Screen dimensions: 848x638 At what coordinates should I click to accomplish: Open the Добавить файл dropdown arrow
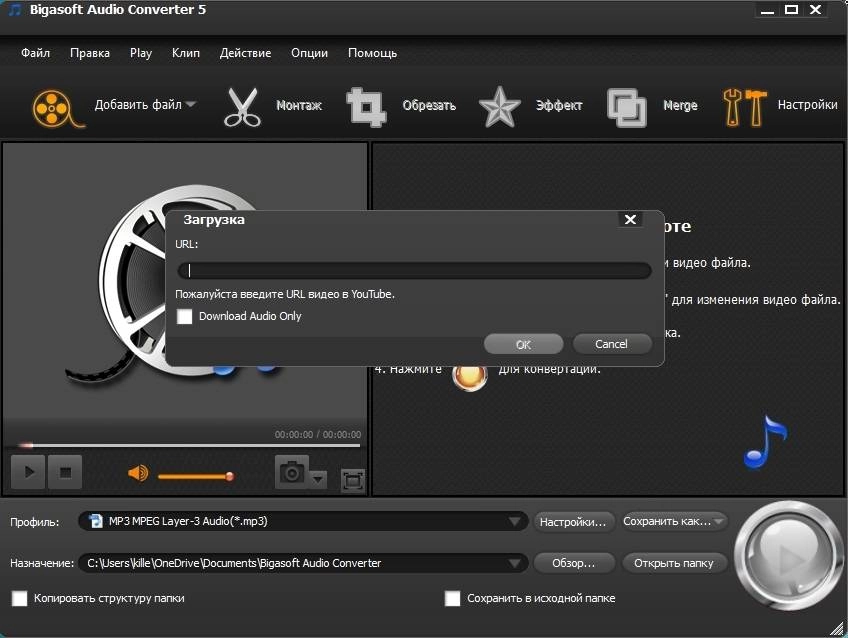(x=191, y=104)
